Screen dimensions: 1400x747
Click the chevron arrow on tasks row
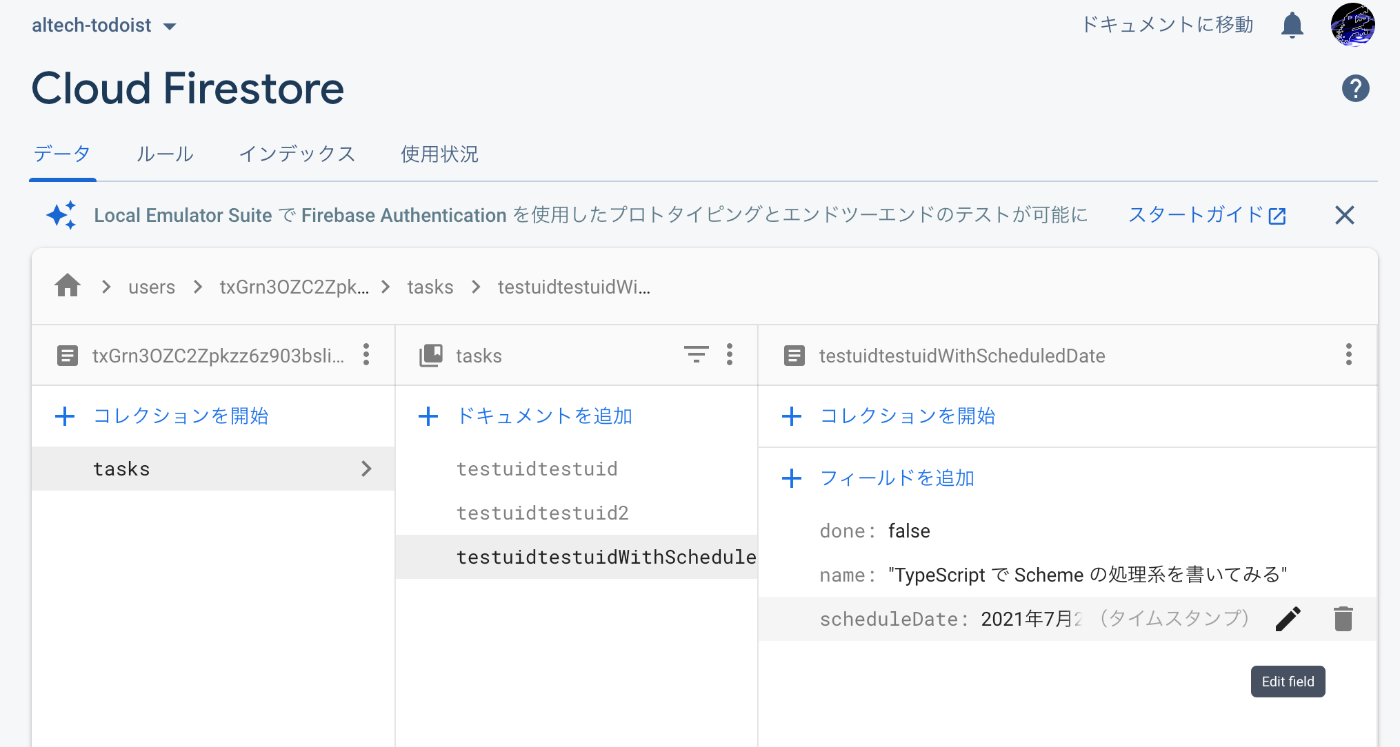pyautogui.click(x=366, y=469)
